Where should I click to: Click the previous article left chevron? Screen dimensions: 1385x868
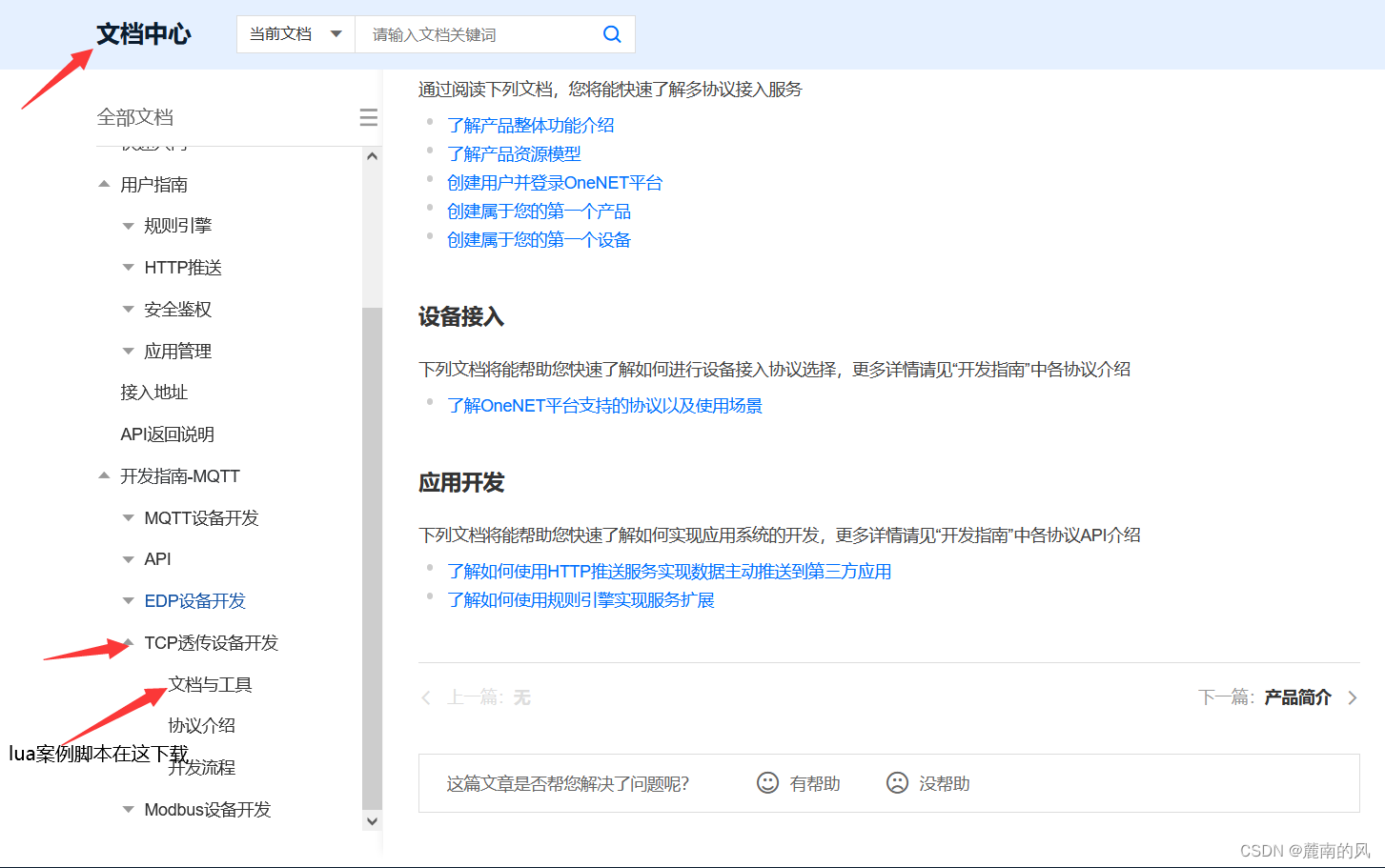[426, 698]
